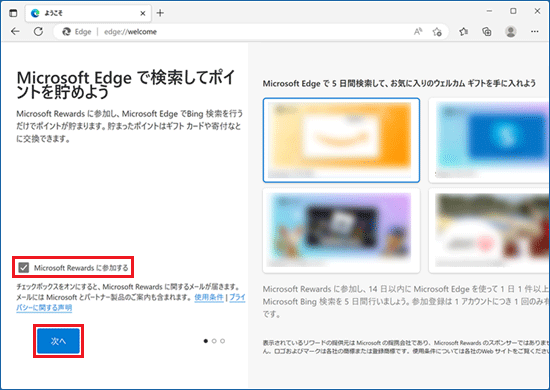Open the profile avatar icon
The height and width of the screenshot is (390, 550).
(x=511, y=32)
